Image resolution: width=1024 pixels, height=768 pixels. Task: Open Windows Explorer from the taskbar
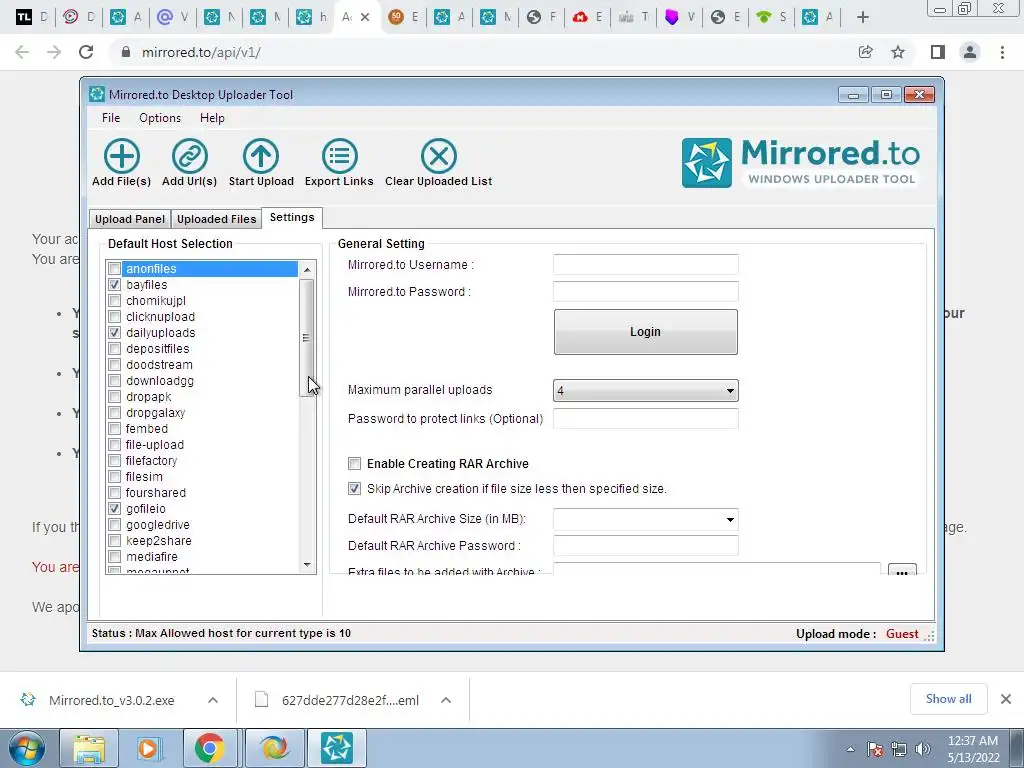(89, 748)
